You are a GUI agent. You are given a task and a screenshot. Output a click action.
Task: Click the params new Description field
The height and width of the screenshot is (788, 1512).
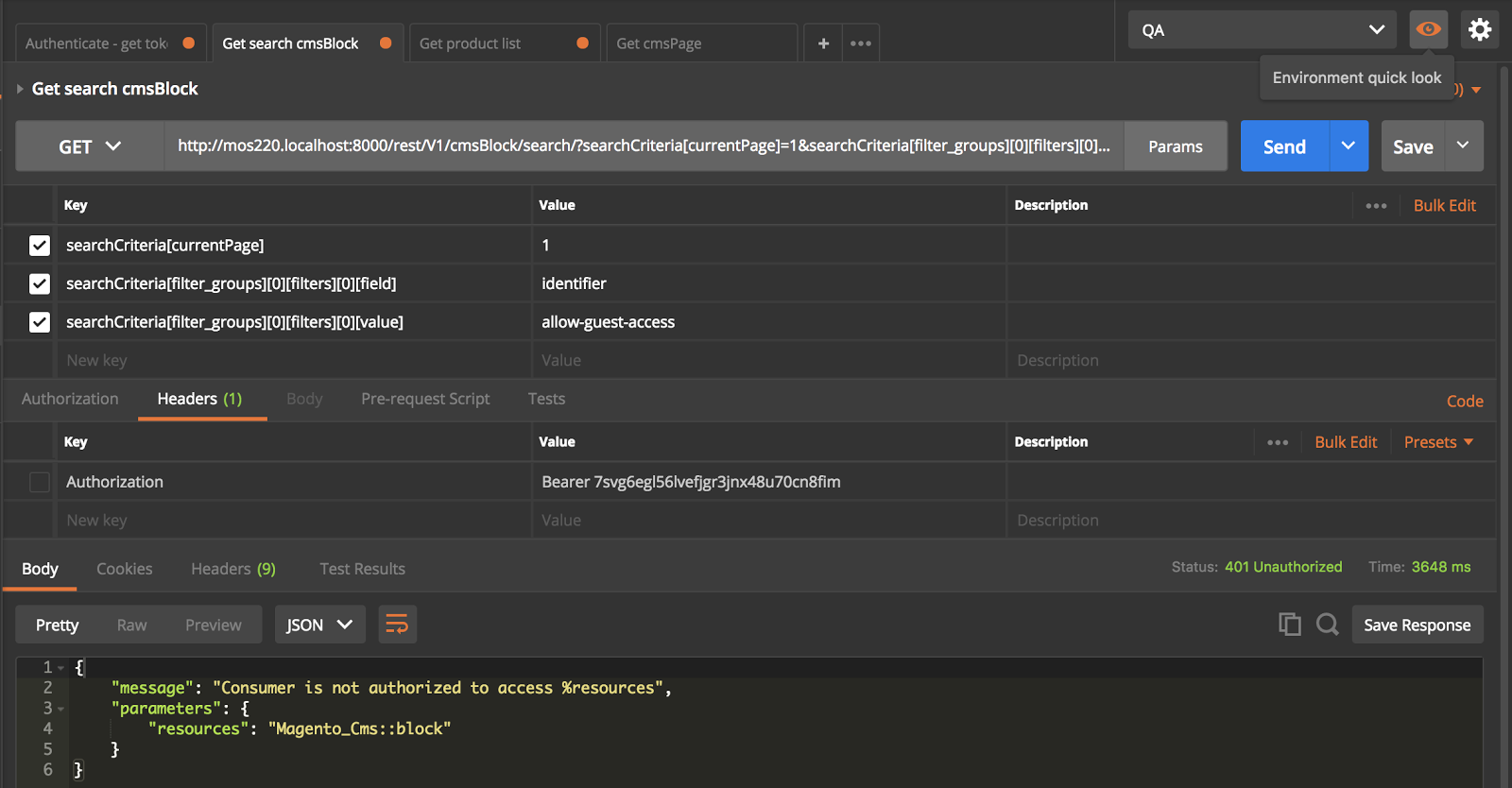pos(1250,360)
